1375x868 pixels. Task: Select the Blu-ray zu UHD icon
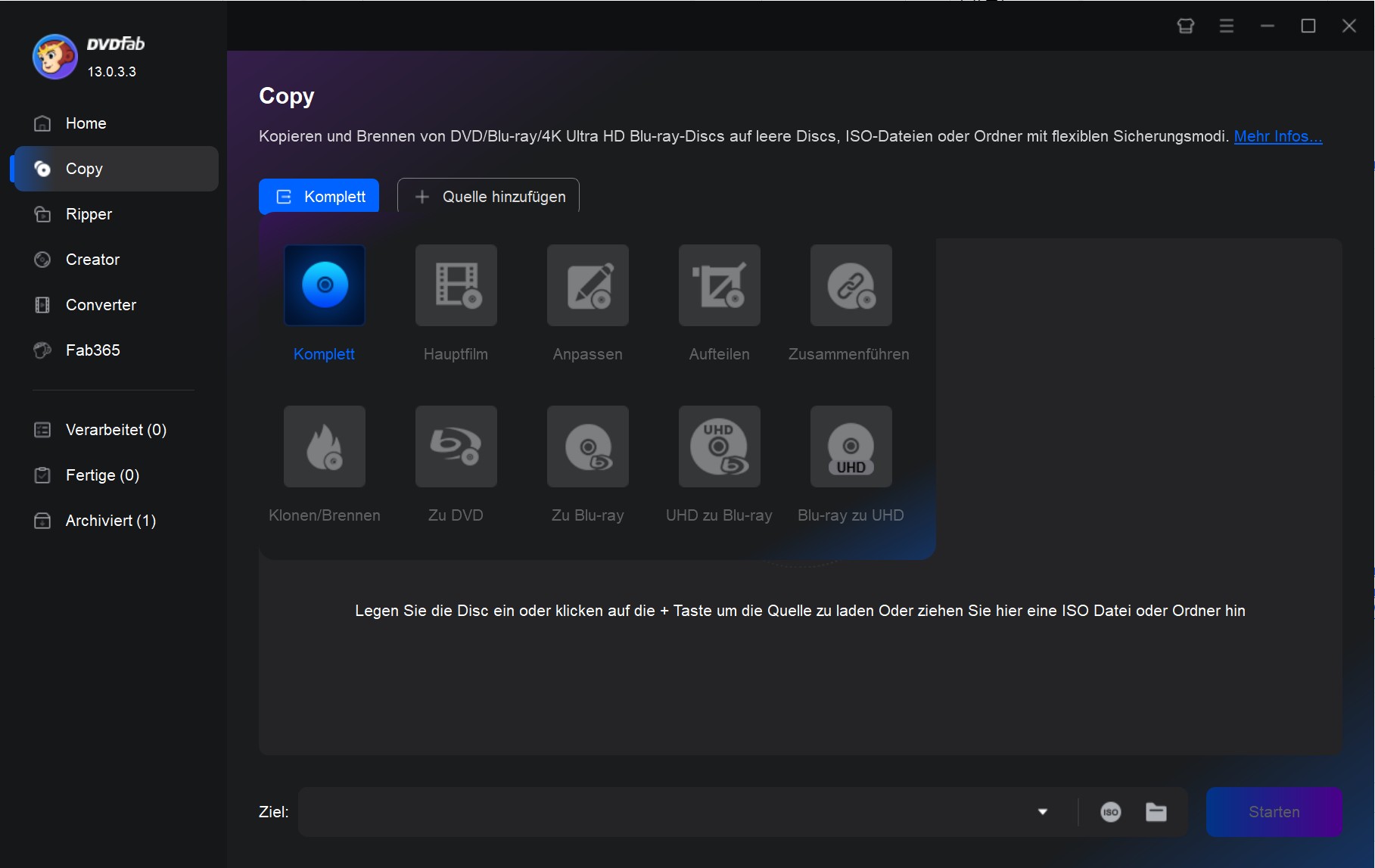[851, 446]
